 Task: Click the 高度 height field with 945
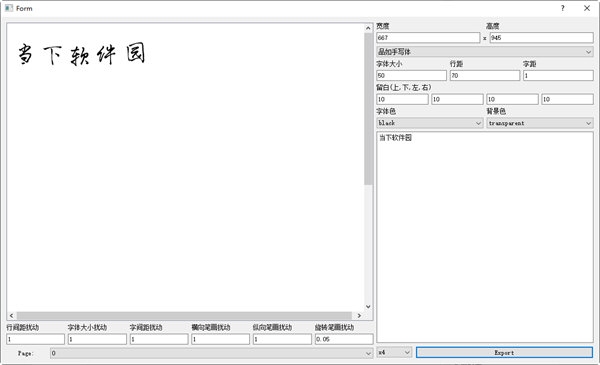pyautogui.click(x=541, y=37)
